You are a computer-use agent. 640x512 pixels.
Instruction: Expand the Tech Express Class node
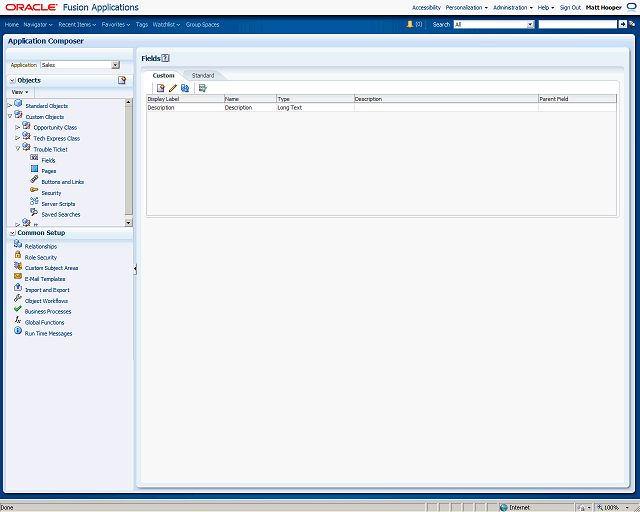18,138
